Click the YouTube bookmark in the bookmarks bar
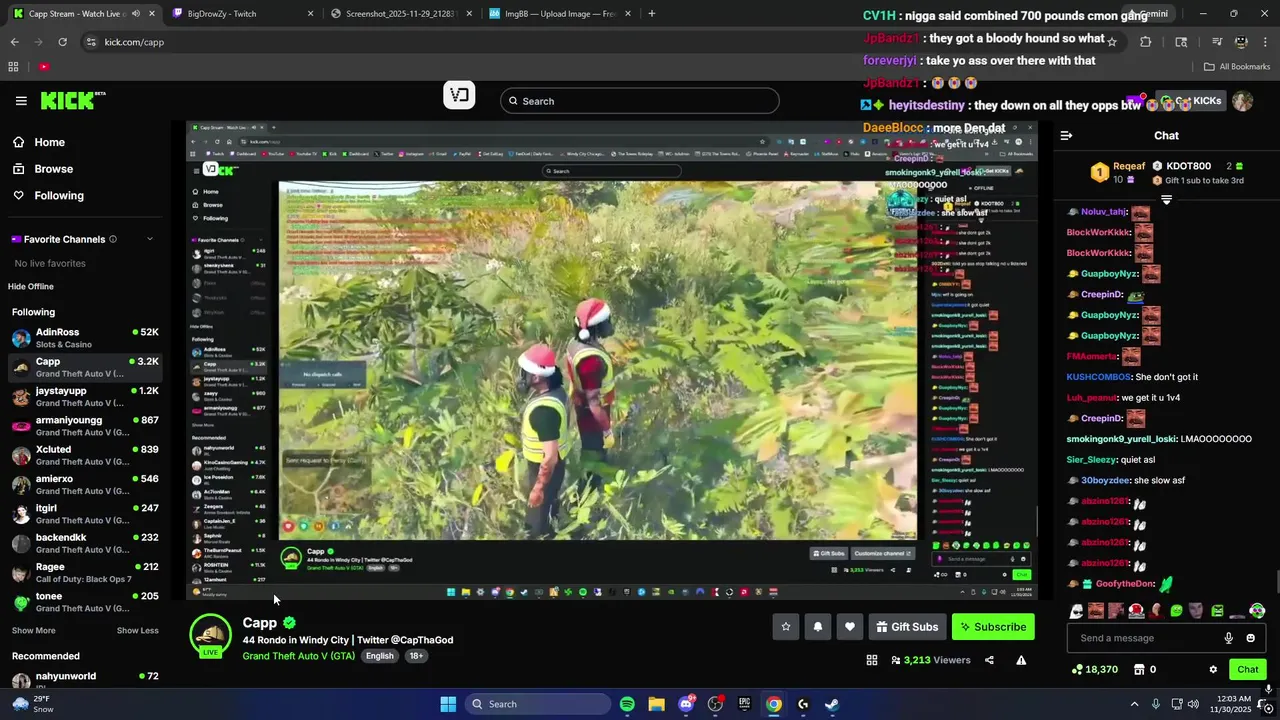Screen dimensions: 1280x720 coord(44,67)
